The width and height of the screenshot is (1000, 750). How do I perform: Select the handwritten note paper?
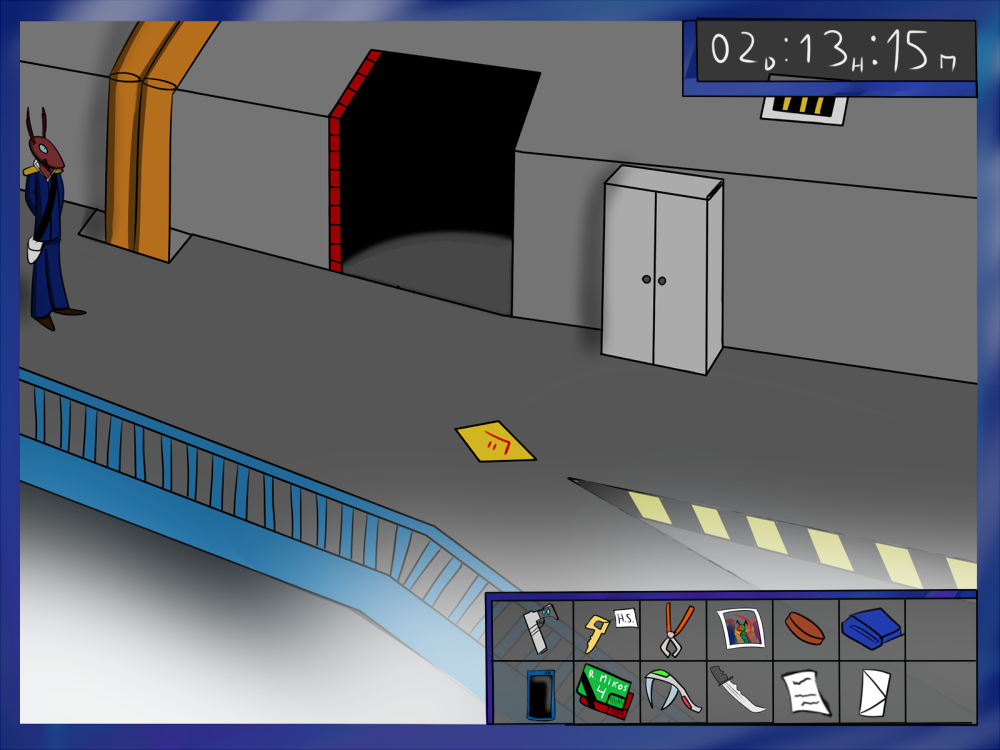(x=805, y=692)
